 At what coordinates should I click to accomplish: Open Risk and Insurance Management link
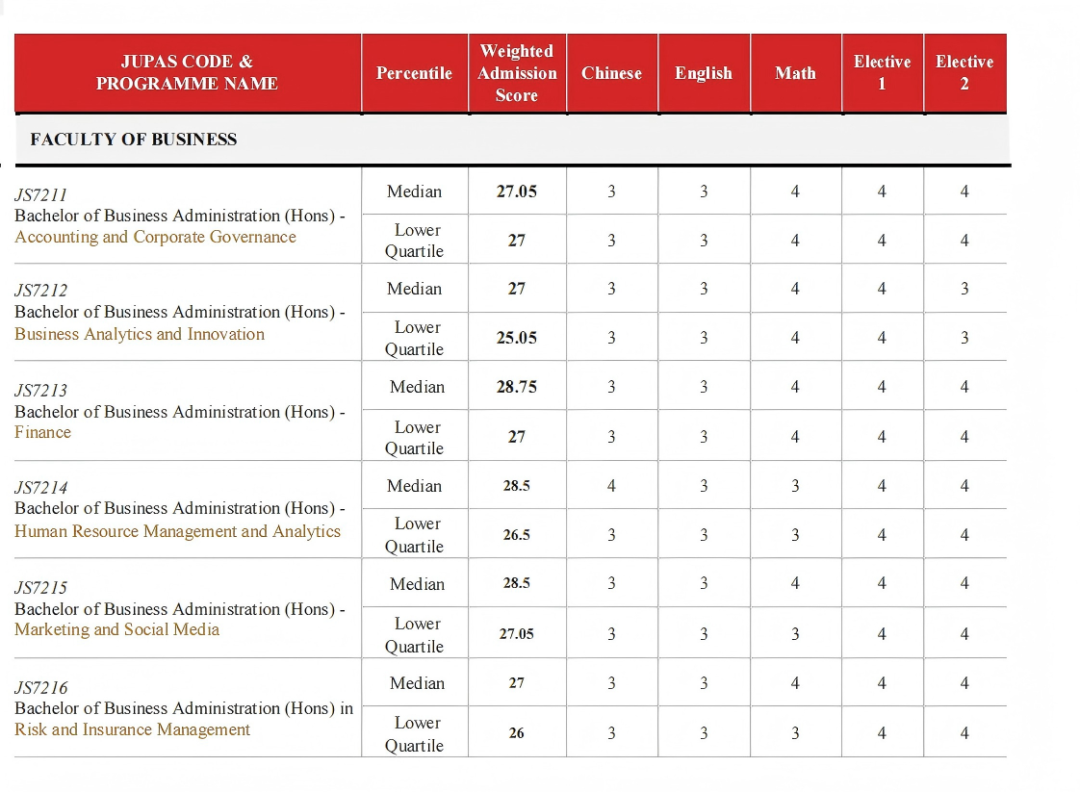tap(132, 729)
